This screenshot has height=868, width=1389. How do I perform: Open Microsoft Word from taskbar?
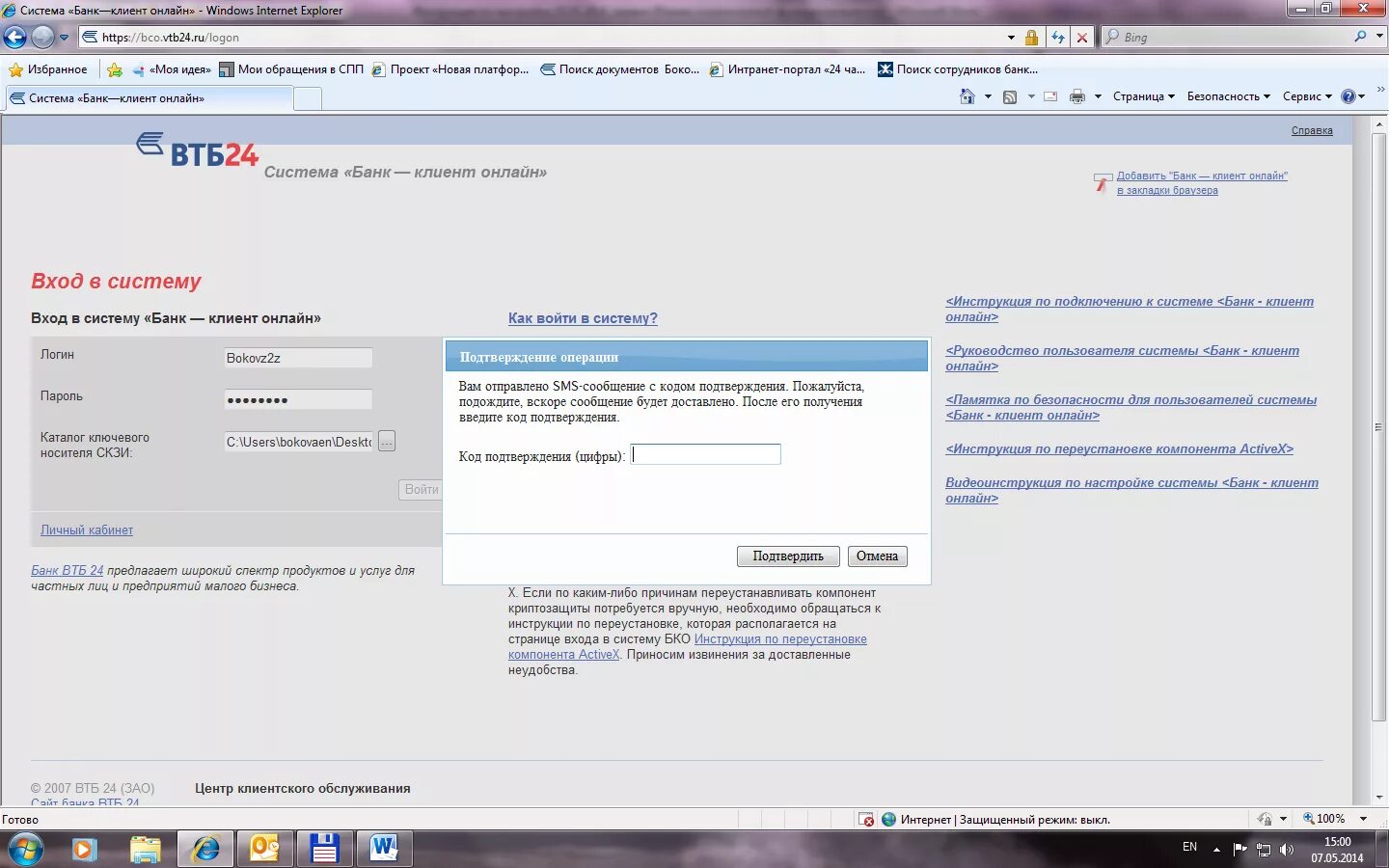384,850
